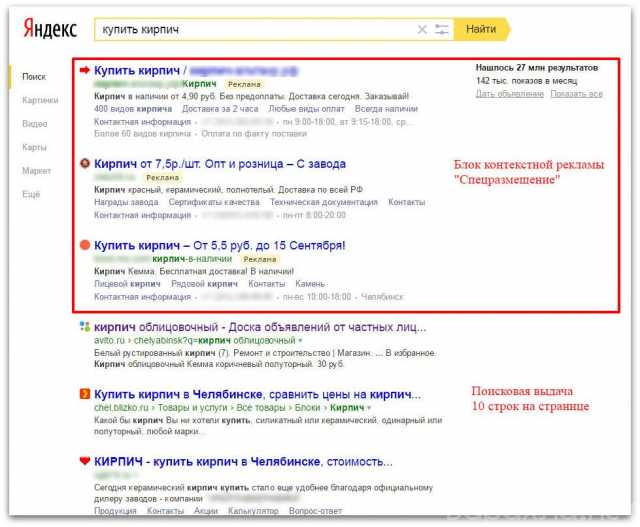Open 'Рядовой кирпич' sitelink
The width and height of the screenshot is (640, 527).
click(x=204, y=284)
